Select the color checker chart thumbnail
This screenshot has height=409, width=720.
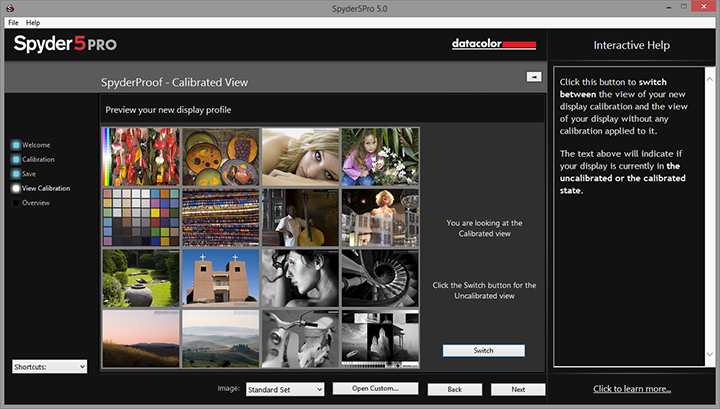(x=140, y=217)
